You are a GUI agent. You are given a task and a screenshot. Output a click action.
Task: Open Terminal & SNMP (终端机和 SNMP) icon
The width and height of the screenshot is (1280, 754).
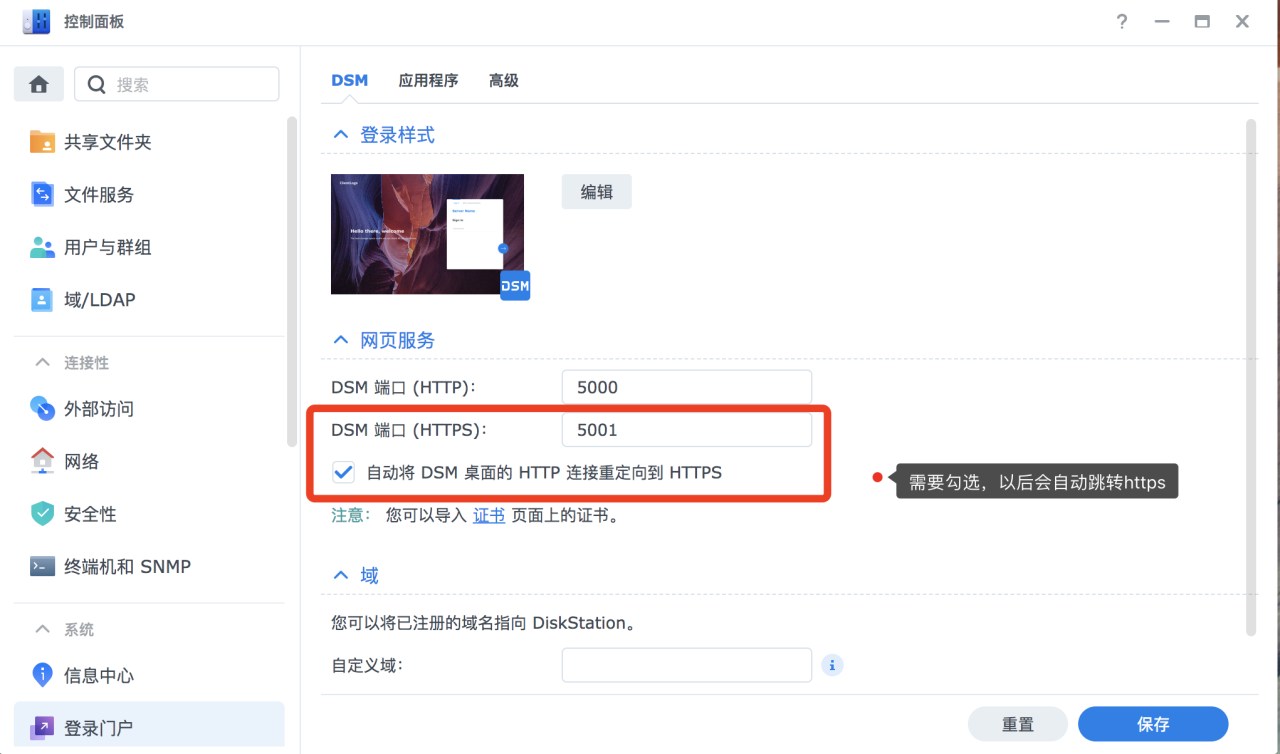click(x=42, y=566)
